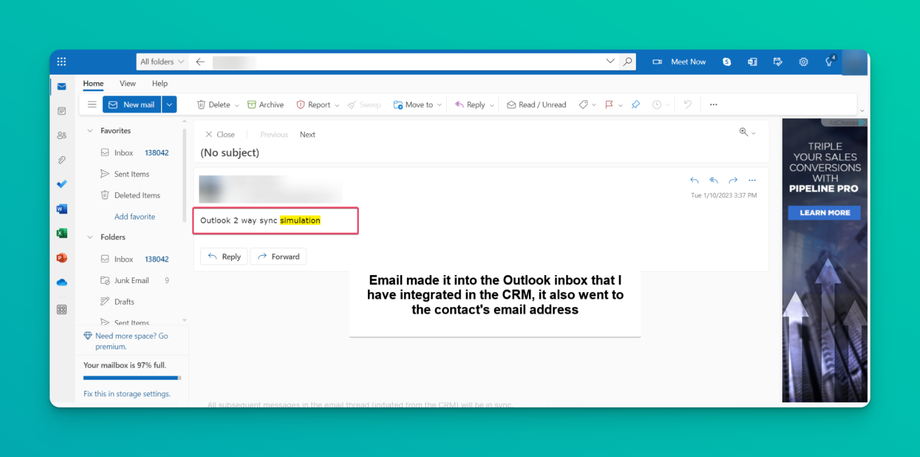Image resolution: width=920 pixels, height=457 pixels.
Task: Click Forward arrow icon in message header
Action: [x=733, y=180]
